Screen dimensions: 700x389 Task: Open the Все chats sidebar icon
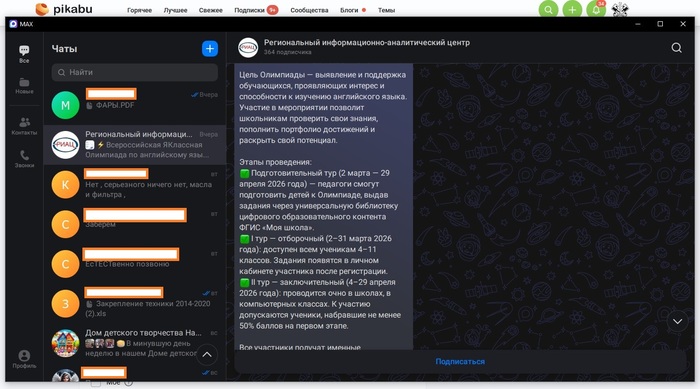click(x=24, y=54)
